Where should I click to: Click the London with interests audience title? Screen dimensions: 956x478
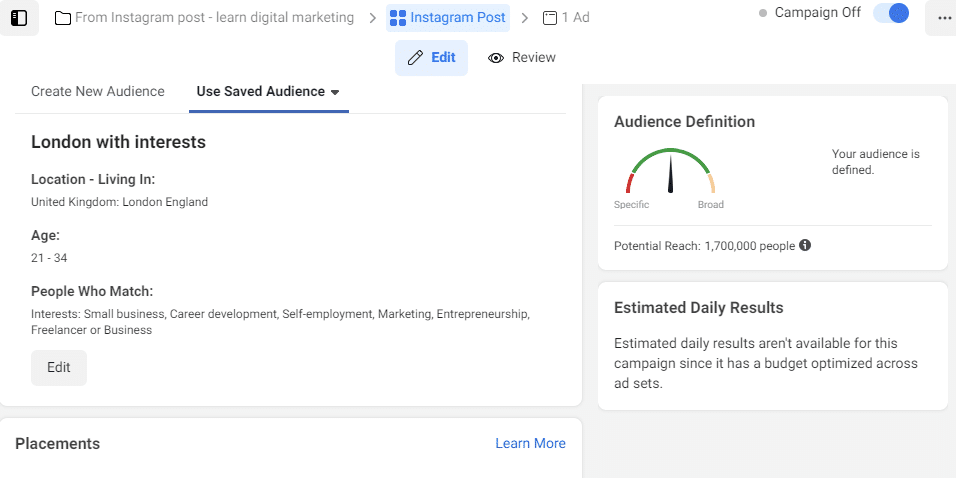click(118, 143)
